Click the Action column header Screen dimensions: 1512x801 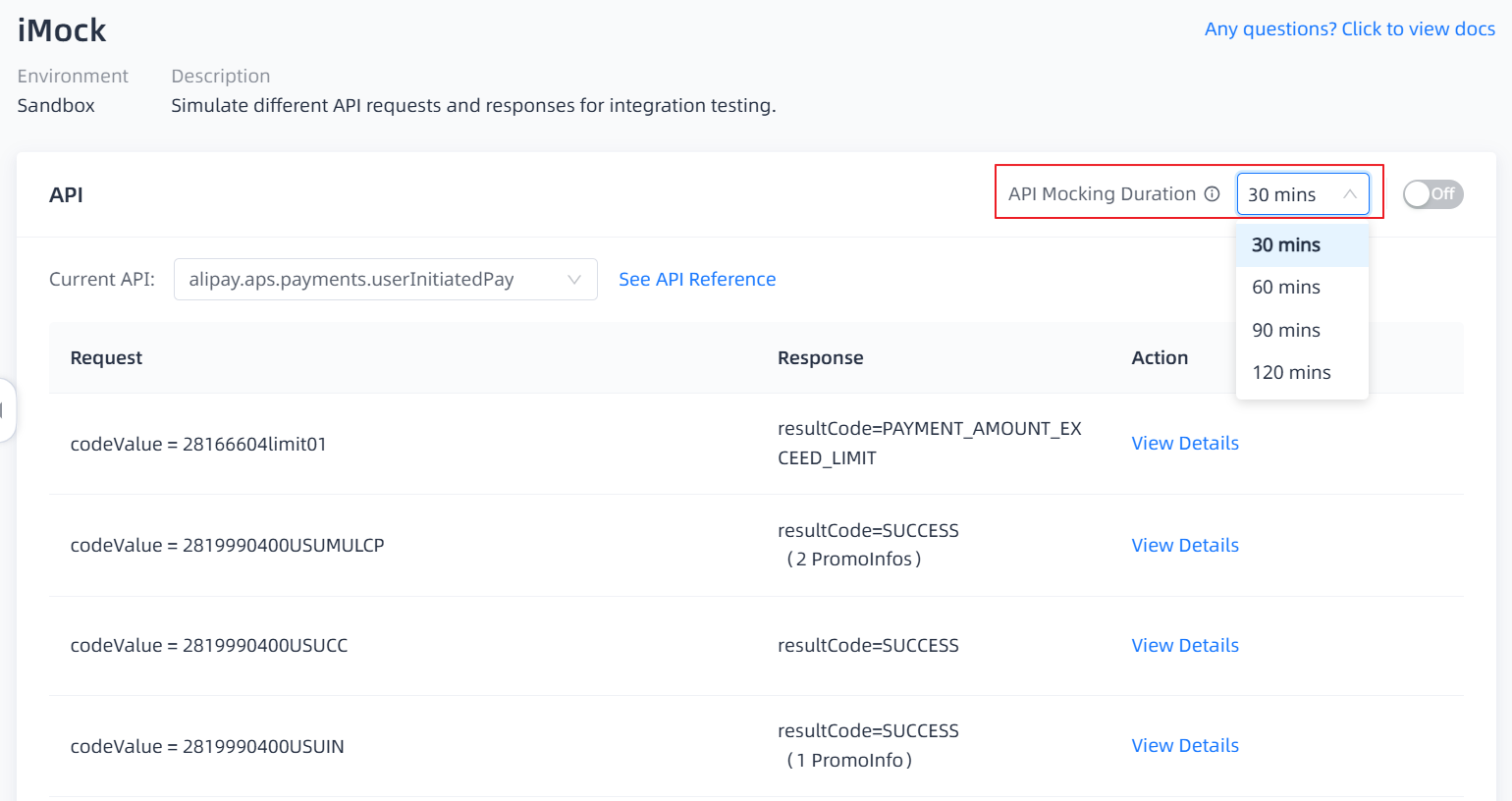[1160, 358]
